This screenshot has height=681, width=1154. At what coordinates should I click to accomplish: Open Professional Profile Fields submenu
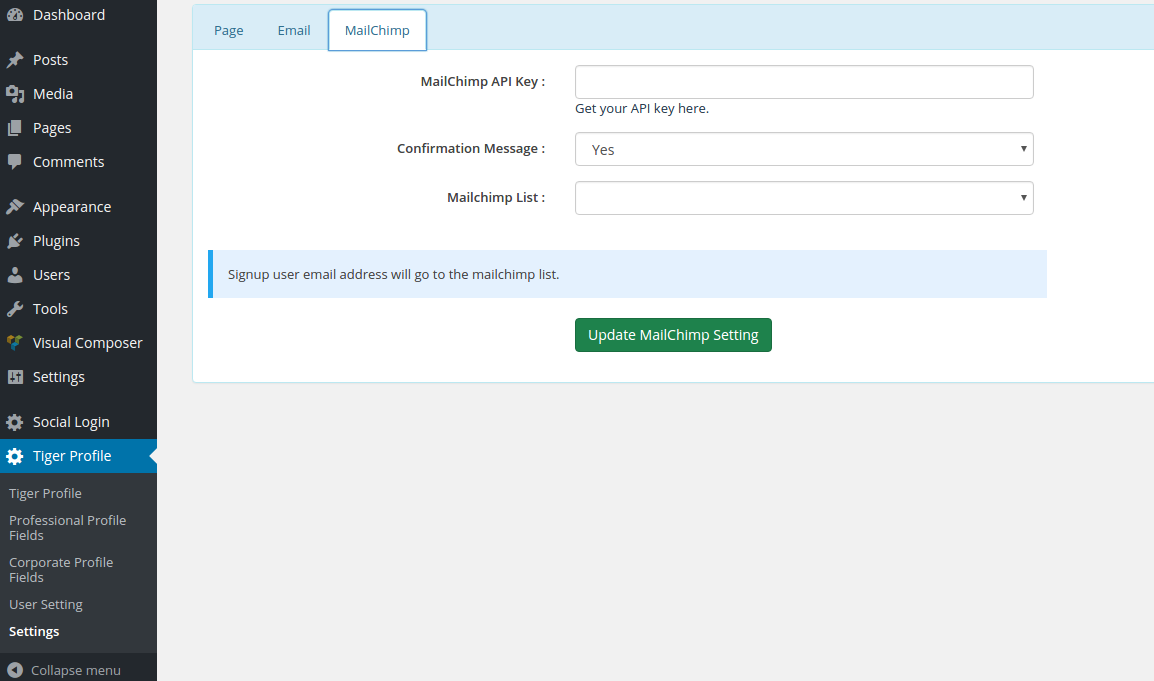pyautogui.click(x=67, y=528)
